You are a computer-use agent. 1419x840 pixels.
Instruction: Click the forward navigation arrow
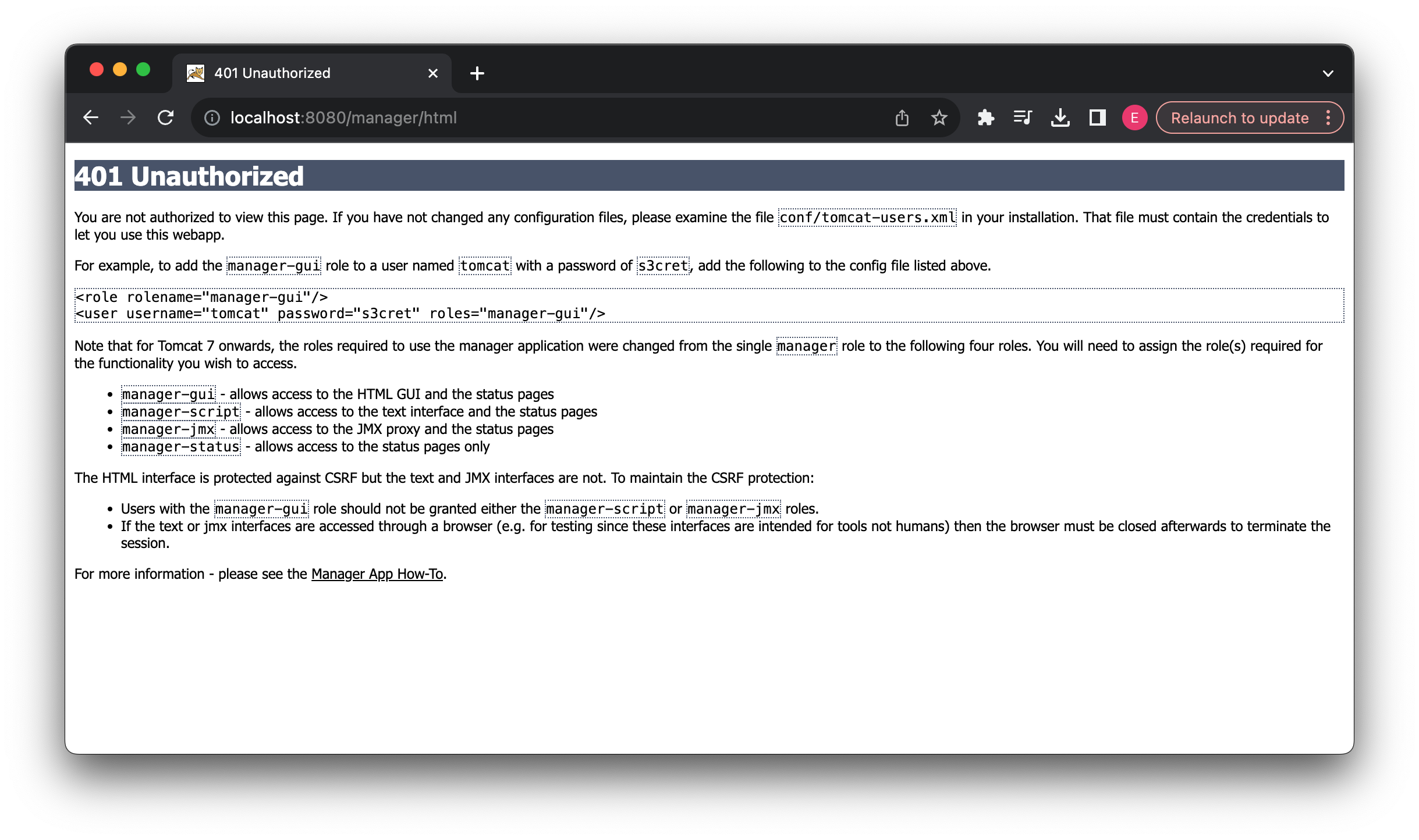[x=128, y=118]
